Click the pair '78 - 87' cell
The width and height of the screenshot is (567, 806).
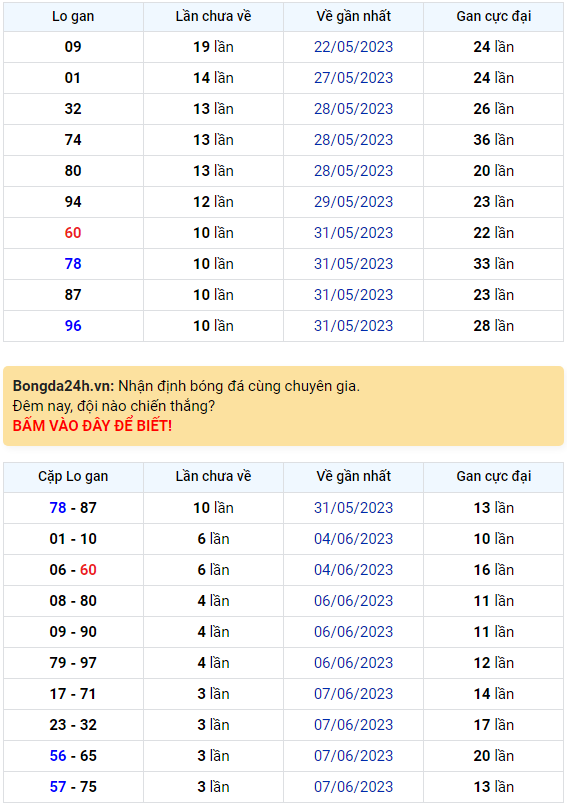[x=74, y=508]
